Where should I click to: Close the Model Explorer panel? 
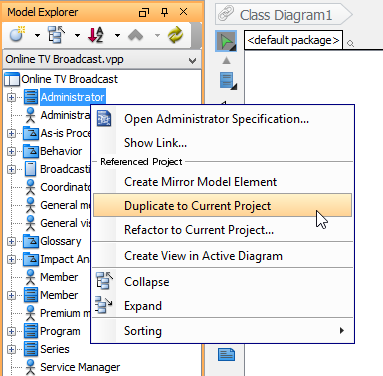click(183, 12)
